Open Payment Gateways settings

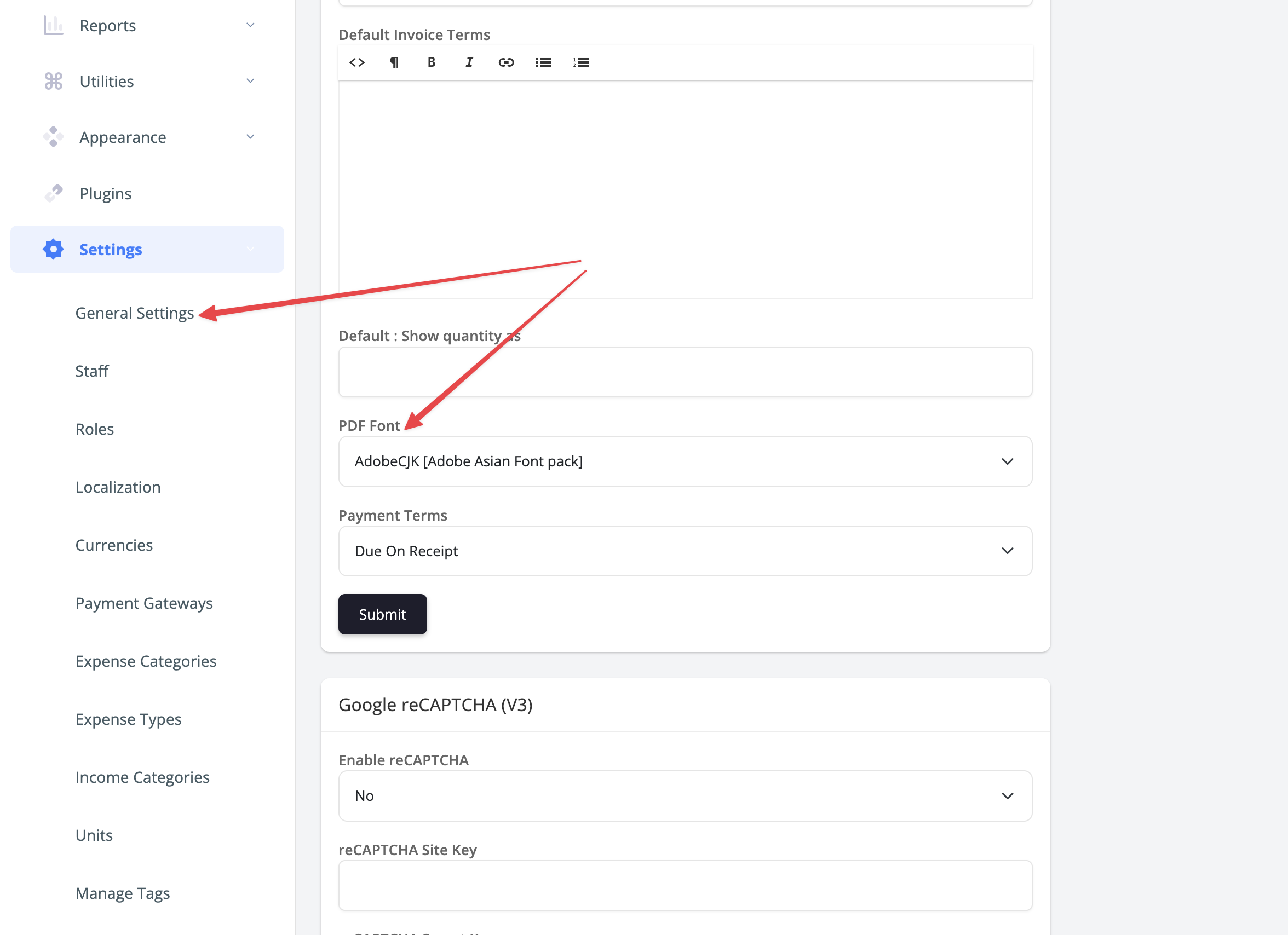pos(144,603)
